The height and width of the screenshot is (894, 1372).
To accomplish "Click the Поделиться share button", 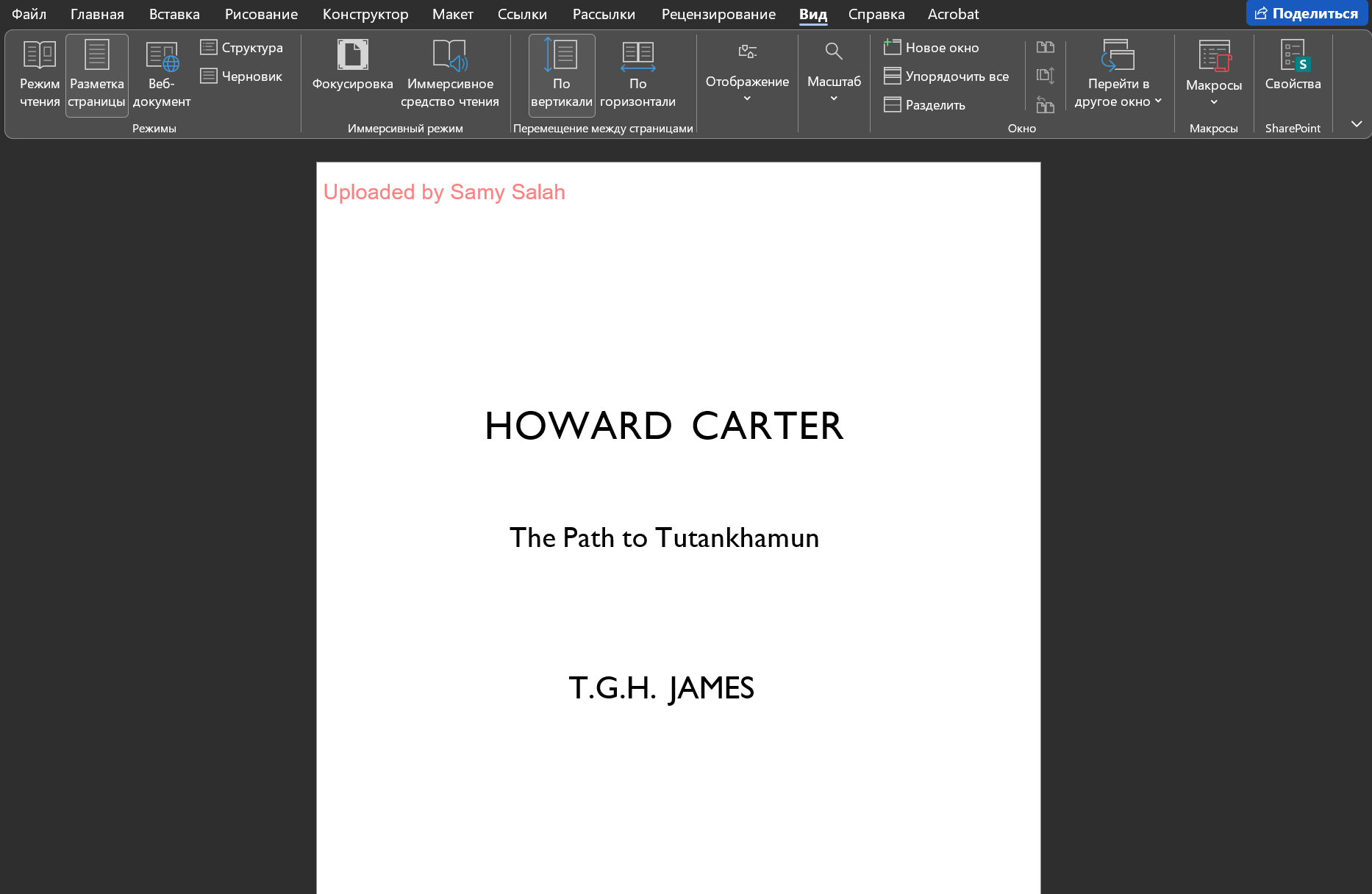I will (1307, 13).
